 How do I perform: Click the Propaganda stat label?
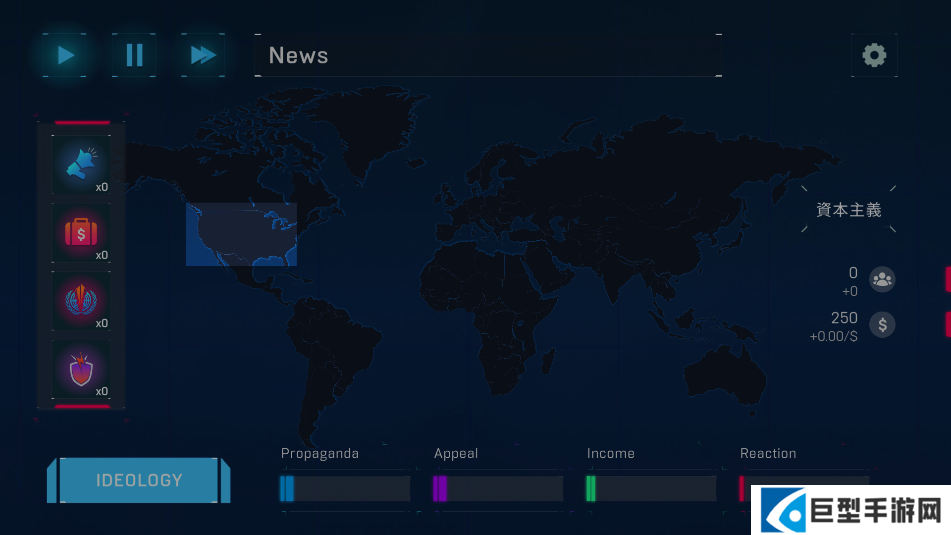319,454
